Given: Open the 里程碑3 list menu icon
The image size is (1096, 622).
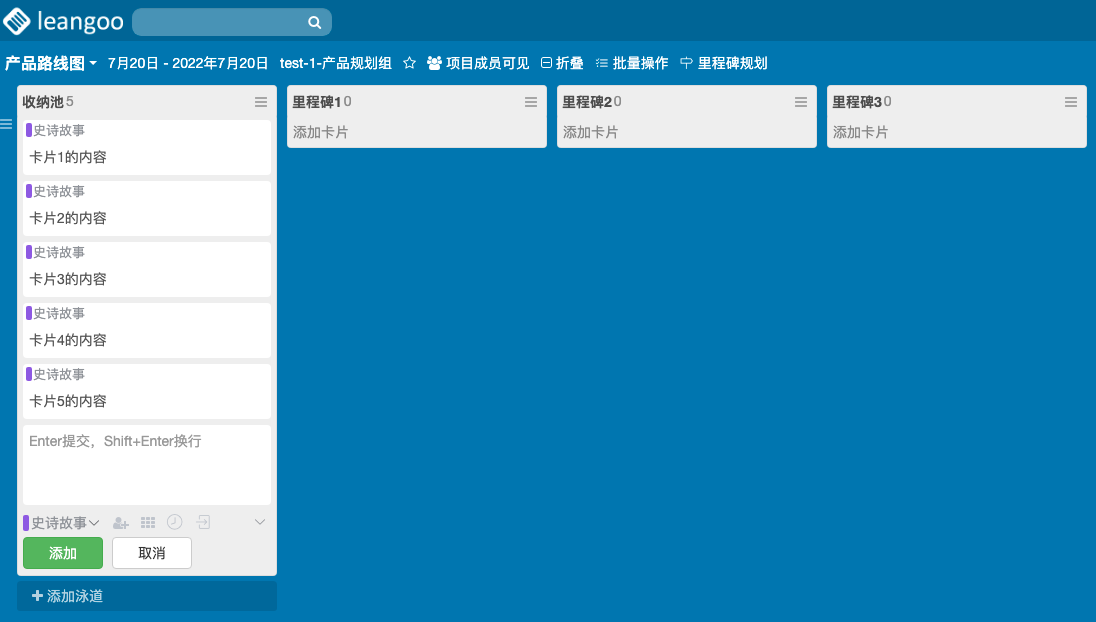Looking at the screenshot, I should click(x=1071, y=102).
